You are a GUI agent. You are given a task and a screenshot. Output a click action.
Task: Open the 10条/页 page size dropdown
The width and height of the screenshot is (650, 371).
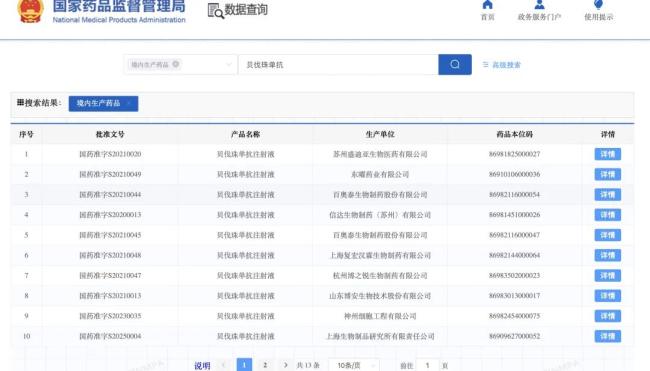[354, 365]
